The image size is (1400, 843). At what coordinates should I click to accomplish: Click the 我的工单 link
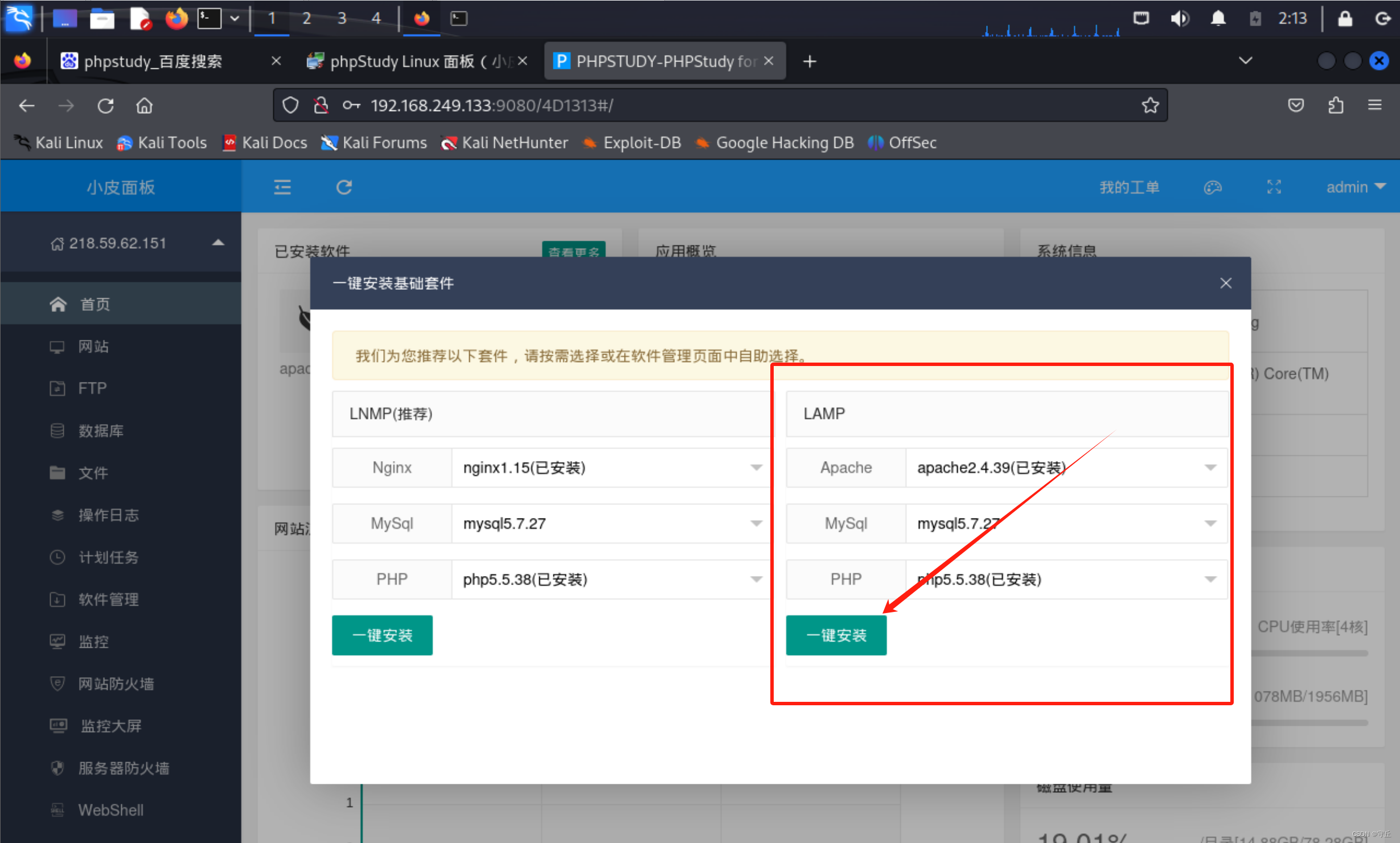pyautogui.click(x=1129, y=187)
